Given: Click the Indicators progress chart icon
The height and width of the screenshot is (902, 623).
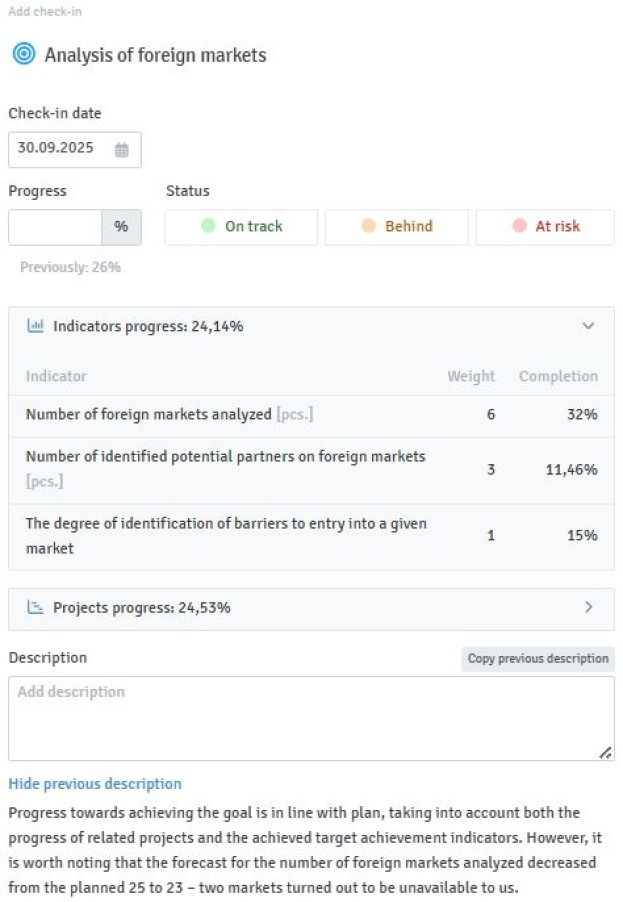Looking at the screenshot, I should [x=35, y=326].
